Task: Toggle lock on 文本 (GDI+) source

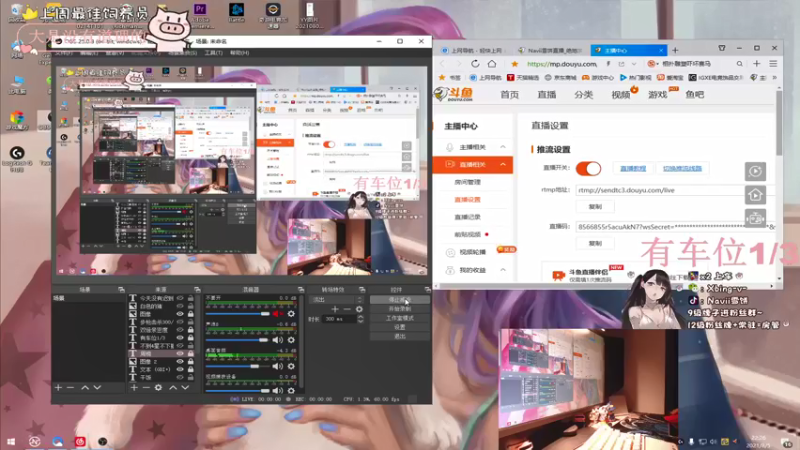Action: pos(190,369)
